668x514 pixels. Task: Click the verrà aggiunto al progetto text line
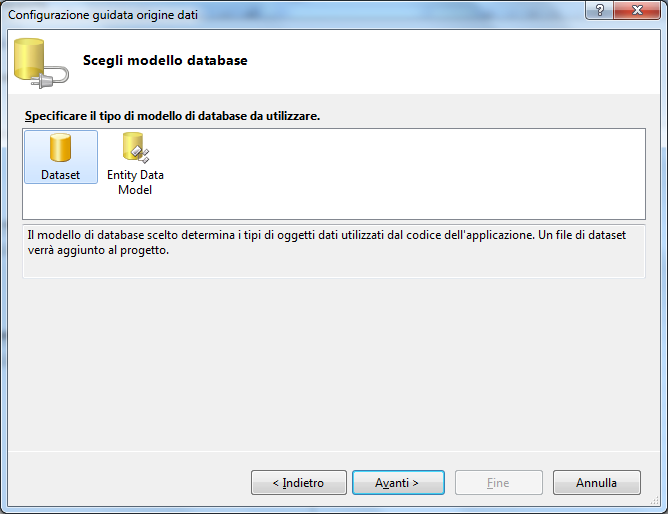tap(98, 250)
